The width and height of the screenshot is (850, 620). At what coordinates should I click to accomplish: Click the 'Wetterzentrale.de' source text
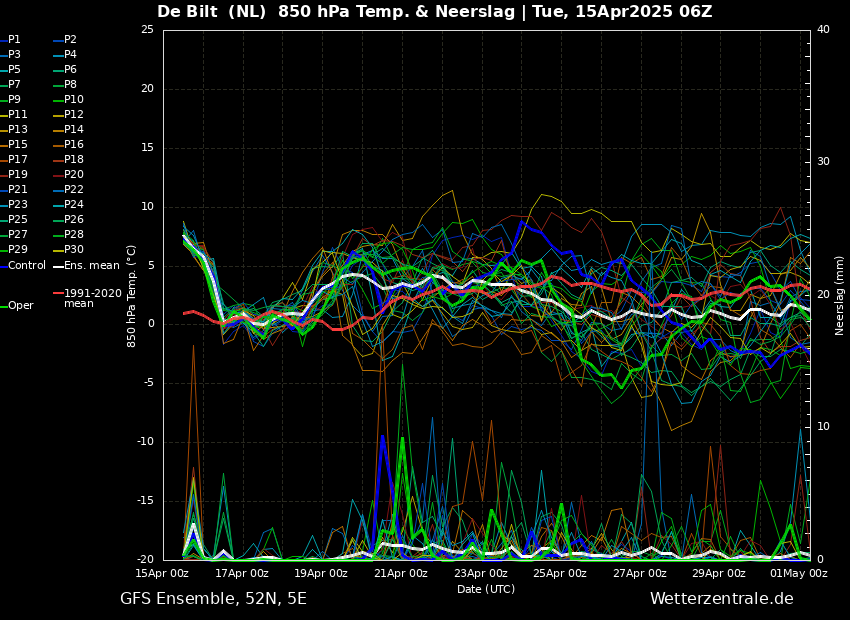(722, 599)
